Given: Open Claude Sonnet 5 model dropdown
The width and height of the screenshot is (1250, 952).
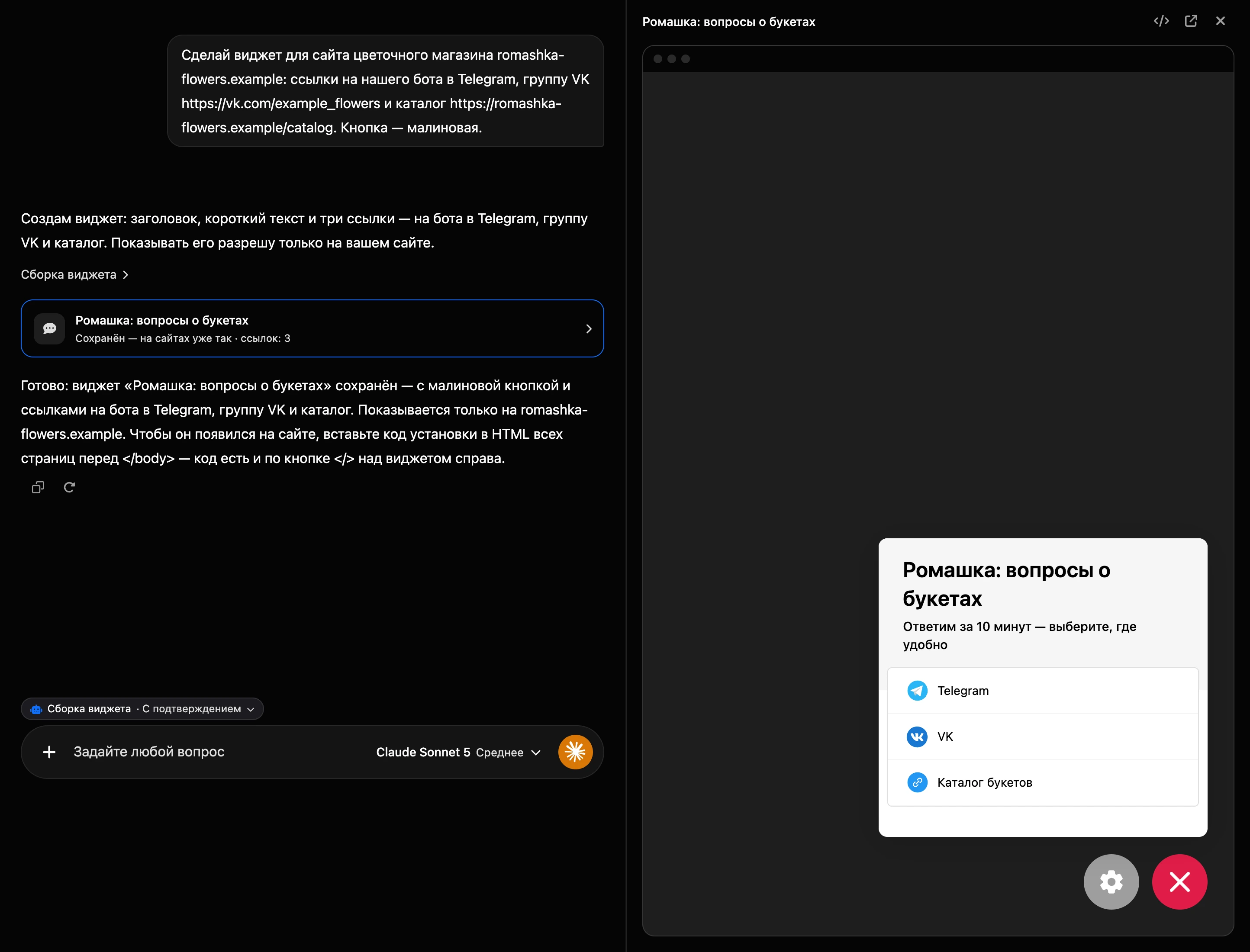Looking at the screenshot, I should (458, 752).
